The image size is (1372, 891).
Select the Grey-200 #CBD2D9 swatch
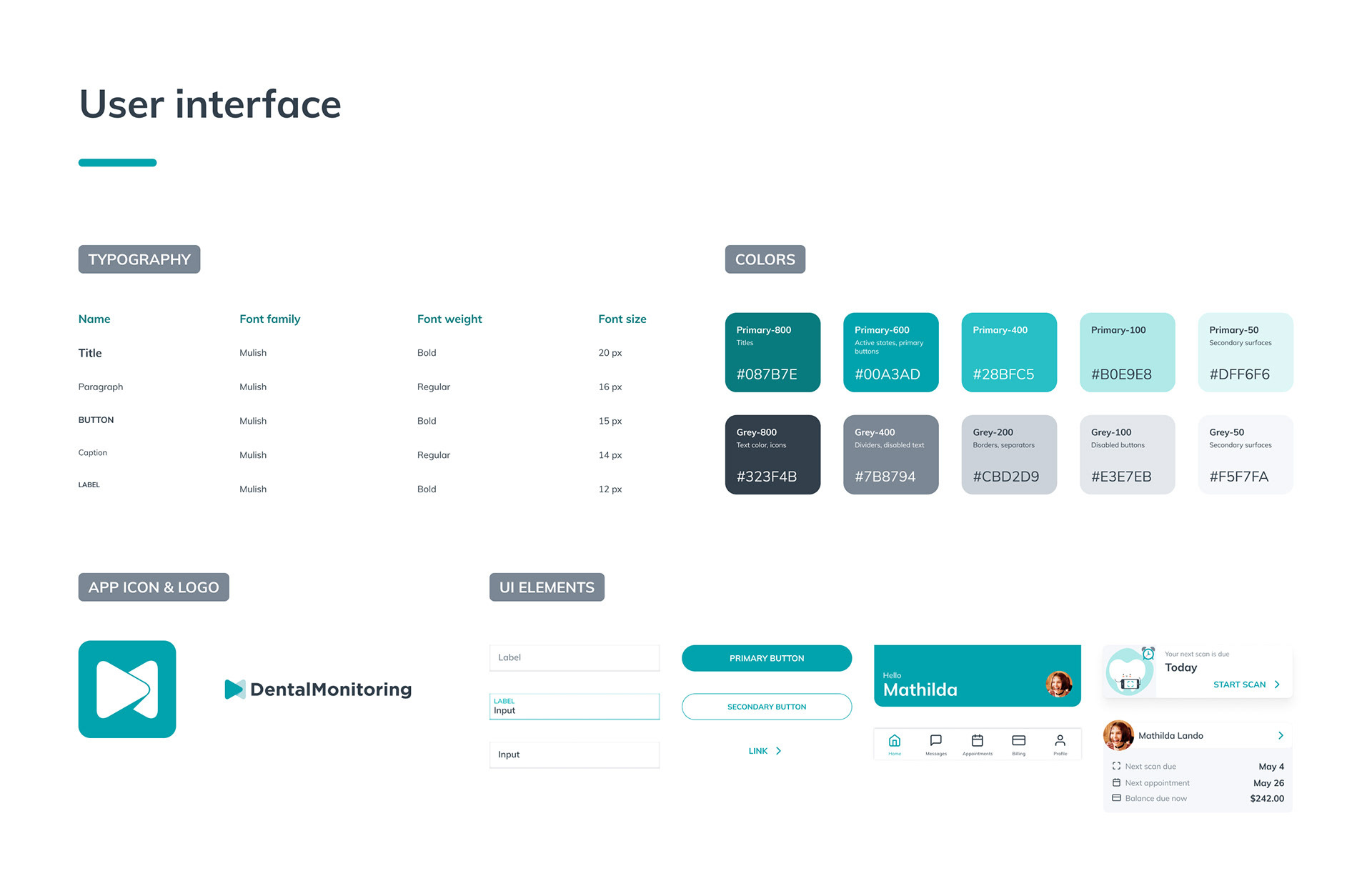[1009, 454]
